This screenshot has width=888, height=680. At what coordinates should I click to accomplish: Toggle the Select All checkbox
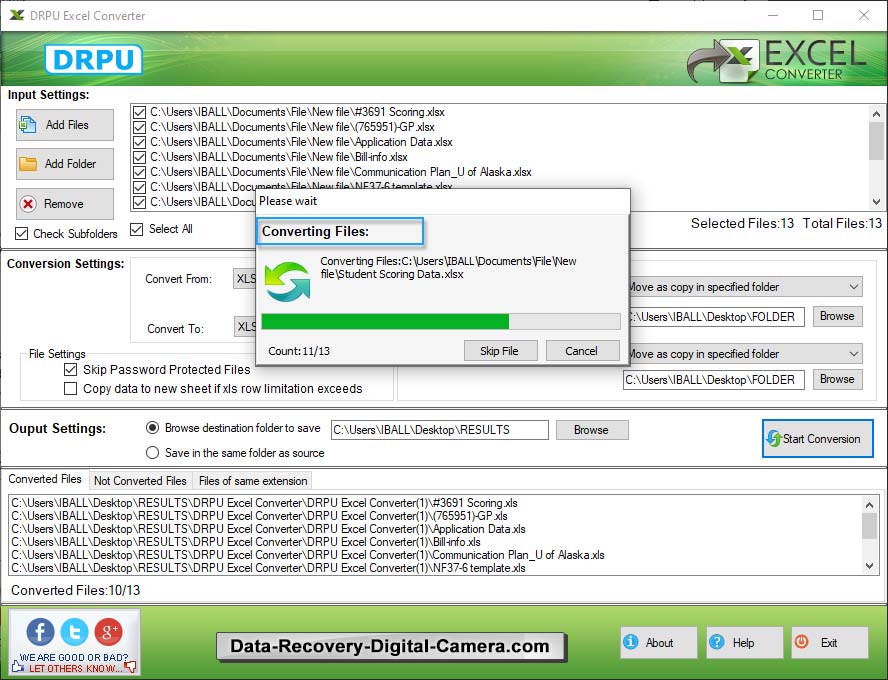(x=136, y=229)
